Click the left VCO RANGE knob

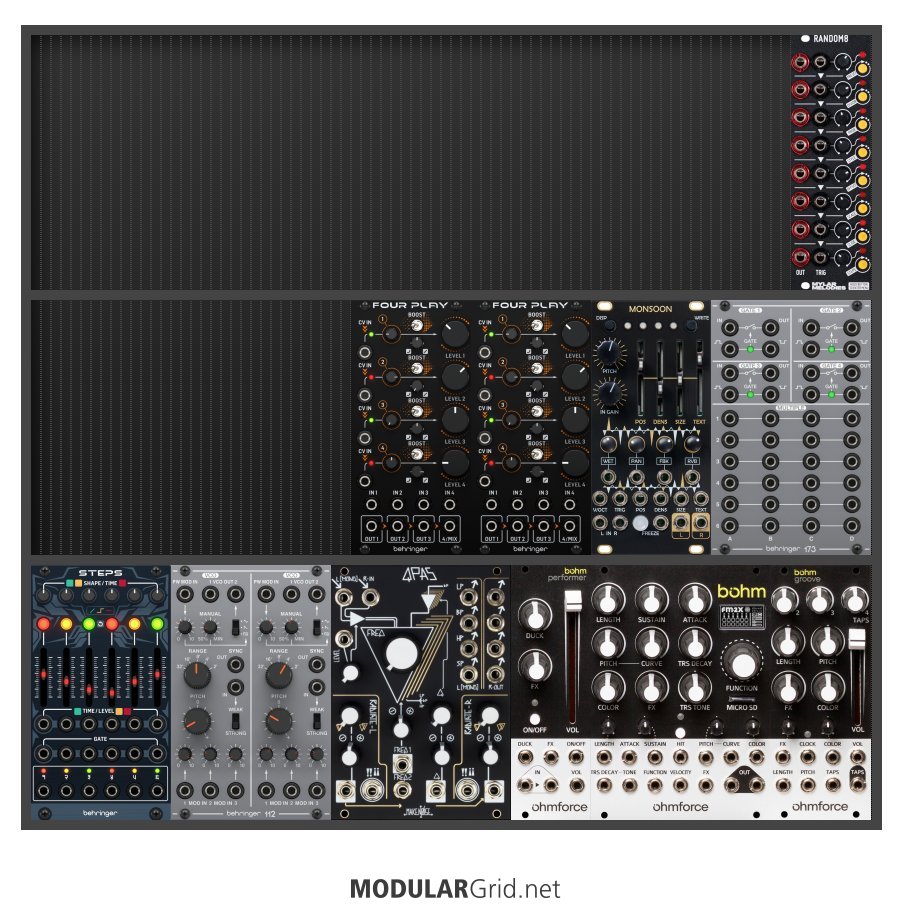tap(197, 675)
